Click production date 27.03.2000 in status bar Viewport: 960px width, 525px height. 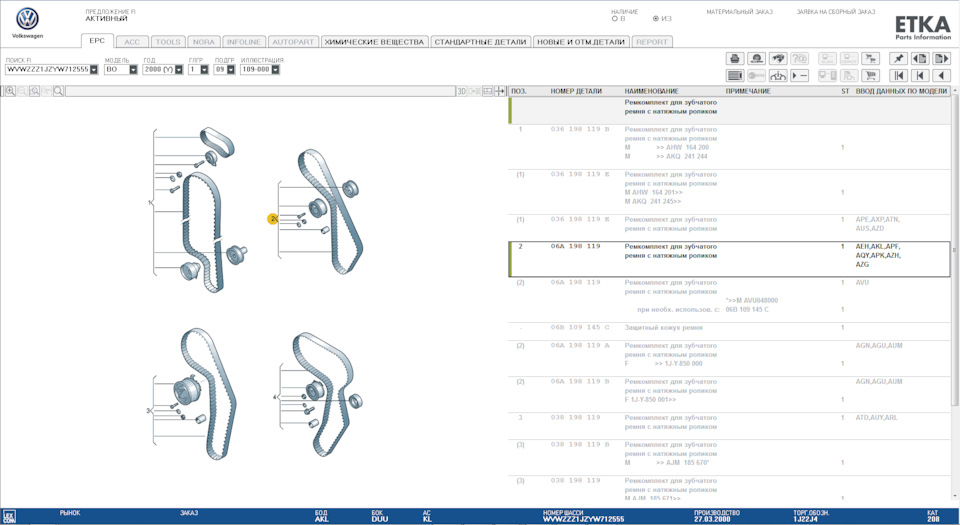pos(712,519)
